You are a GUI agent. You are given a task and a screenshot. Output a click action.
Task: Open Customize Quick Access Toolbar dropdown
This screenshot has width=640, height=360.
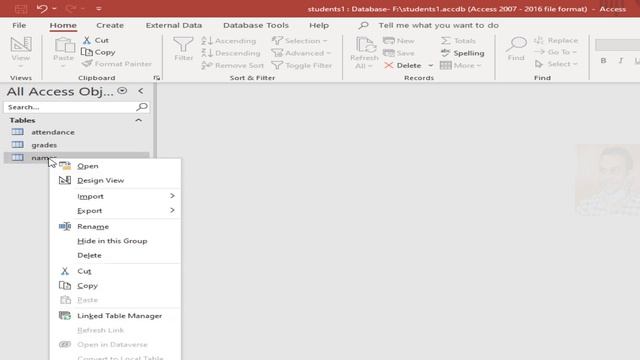click(x=99, y=9)
